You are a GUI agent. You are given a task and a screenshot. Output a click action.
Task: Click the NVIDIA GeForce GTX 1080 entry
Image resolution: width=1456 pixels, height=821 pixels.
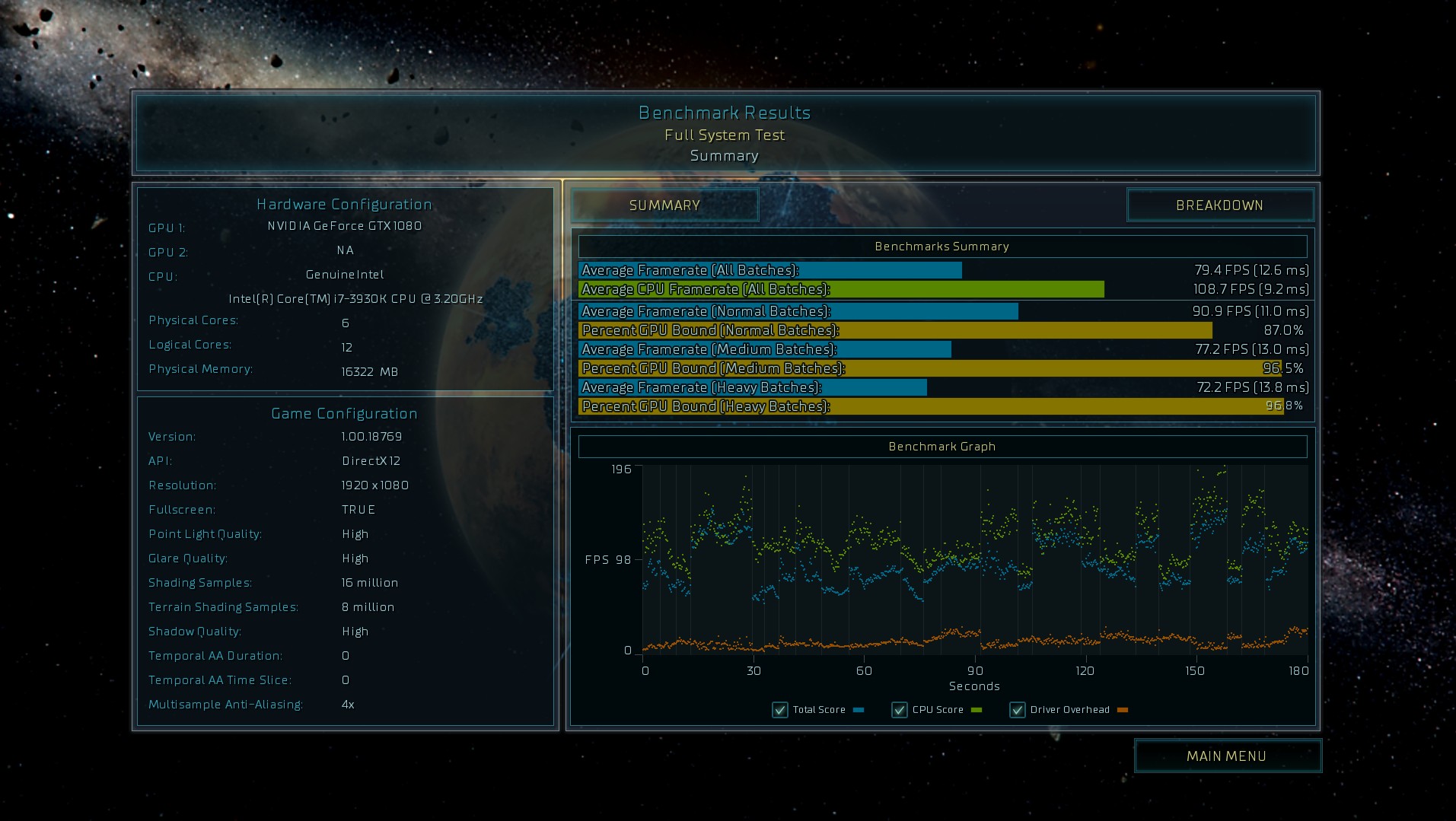(344, 226)
